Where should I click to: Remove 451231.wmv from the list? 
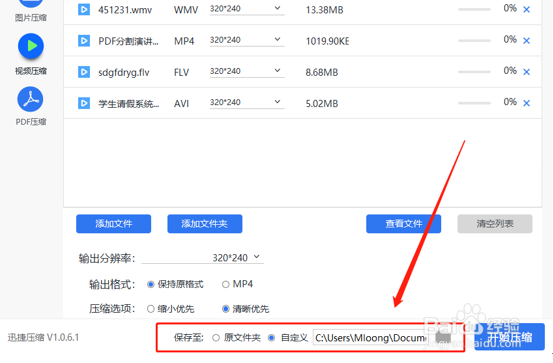(x=527, y=10)
